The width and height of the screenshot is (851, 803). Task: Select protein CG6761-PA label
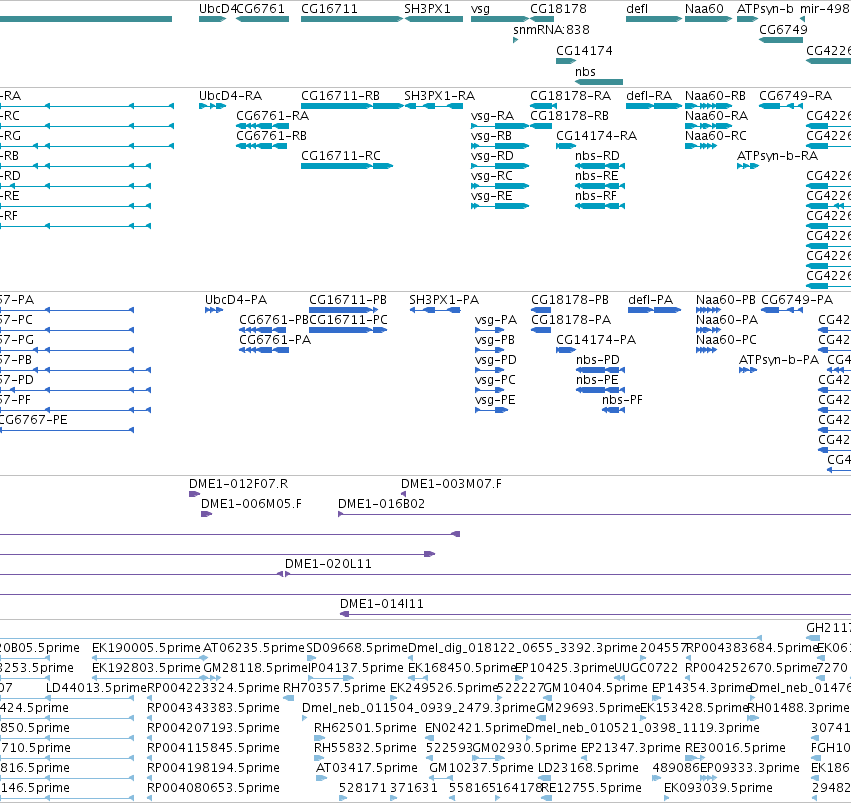coord(275,340)
